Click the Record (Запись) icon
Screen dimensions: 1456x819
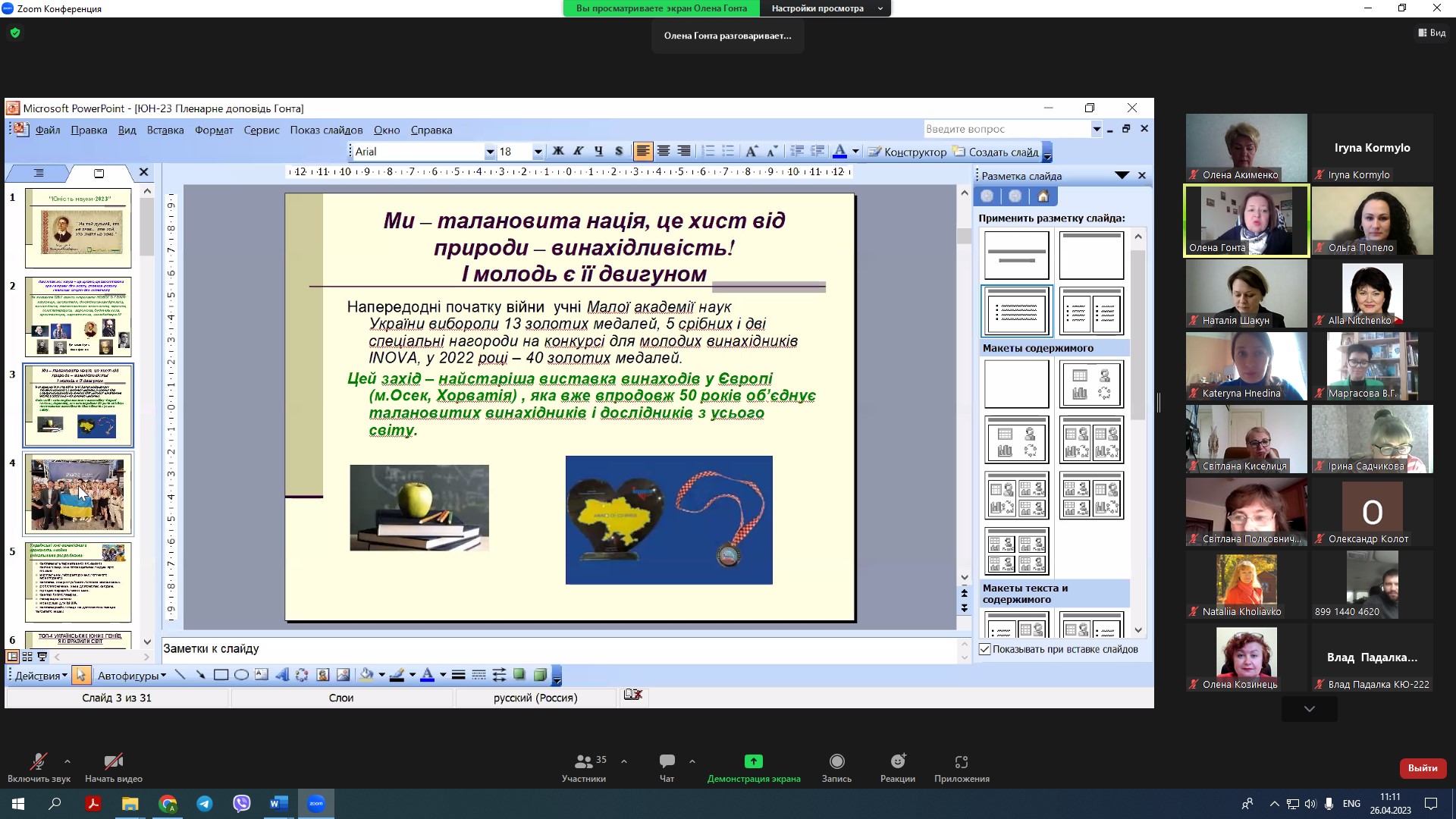[x=836, y=761]
